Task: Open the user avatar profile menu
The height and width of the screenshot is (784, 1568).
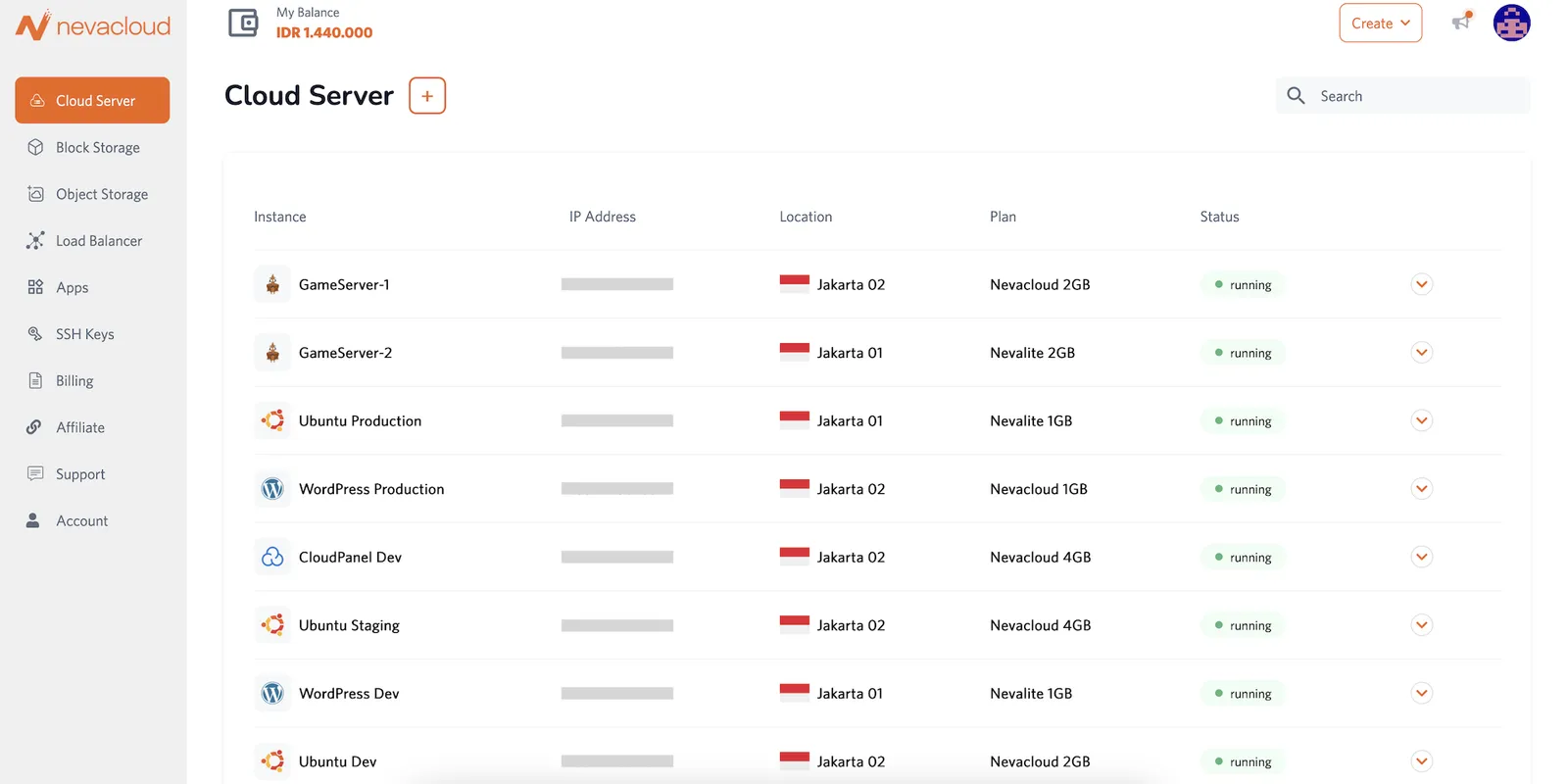Action: point(1511,23)
